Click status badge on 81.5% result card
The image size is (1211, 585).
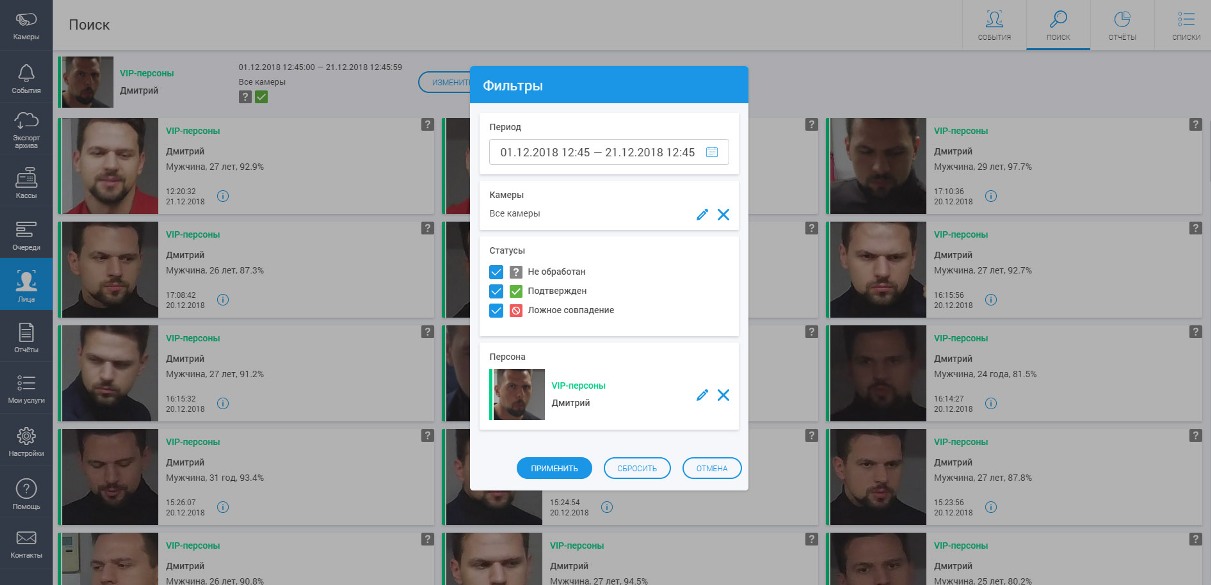(1195, 332)
